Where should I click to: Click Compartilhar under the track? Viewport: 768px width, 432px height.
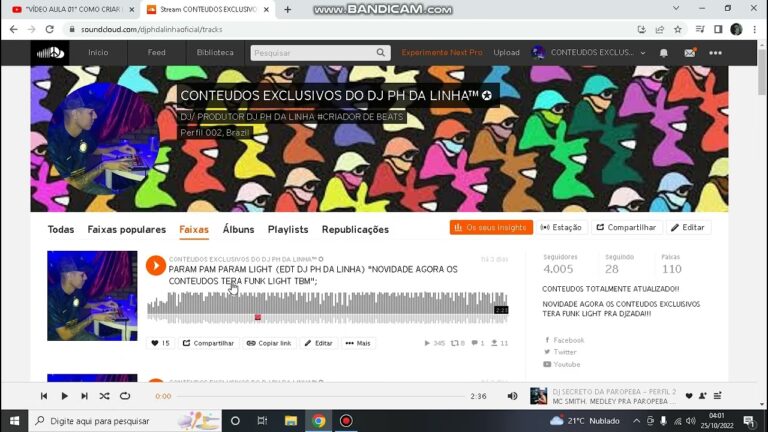(x=208, y=343)
